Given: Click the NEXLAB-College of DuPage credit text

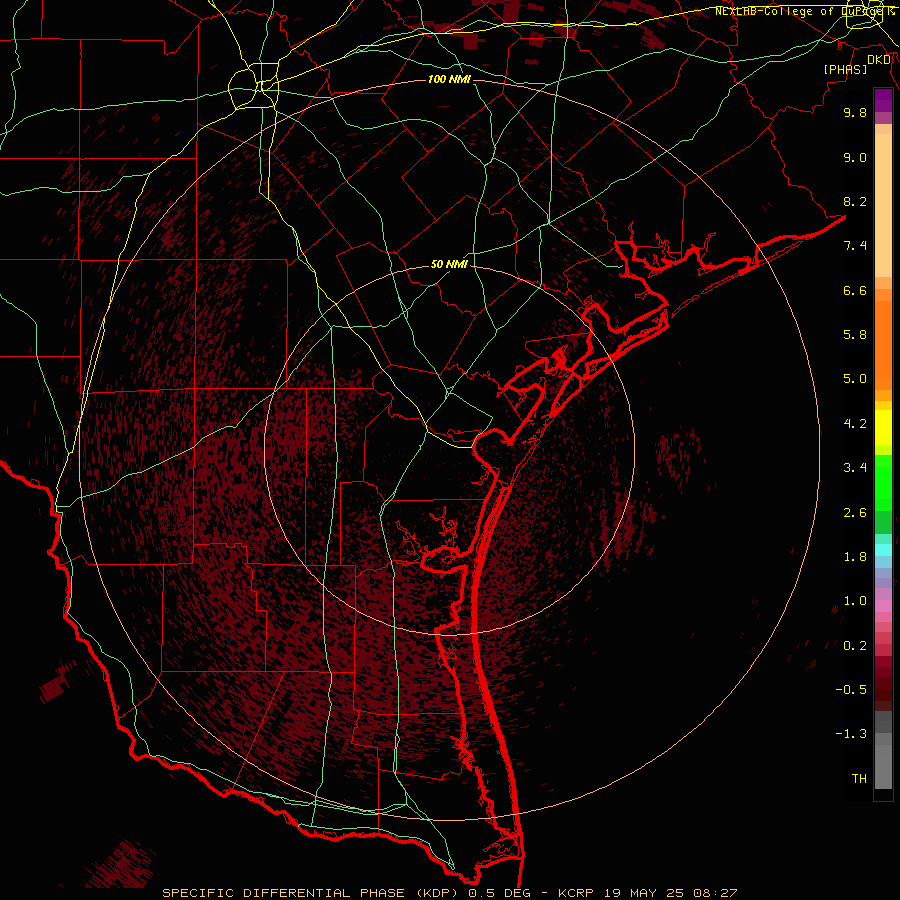Looking at the screenshot, I should (805, 11).
